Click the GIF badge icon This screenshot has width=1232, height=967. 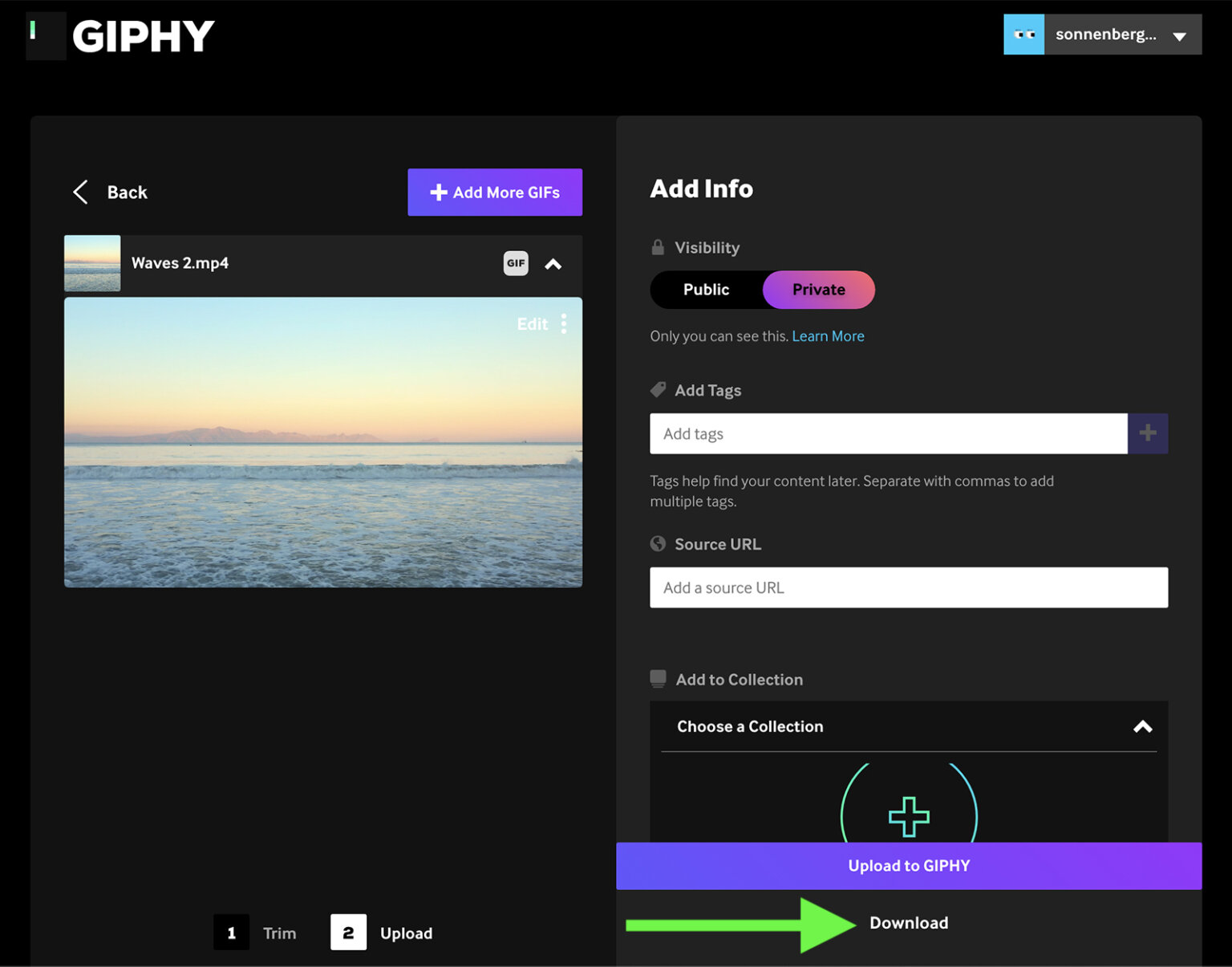516,263
